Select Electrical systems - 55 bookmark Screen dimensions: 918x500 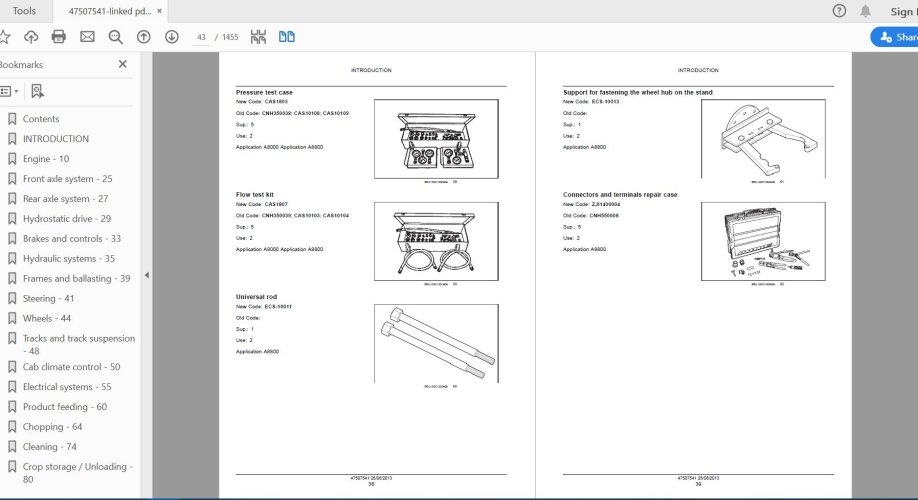tap(67, 386)
